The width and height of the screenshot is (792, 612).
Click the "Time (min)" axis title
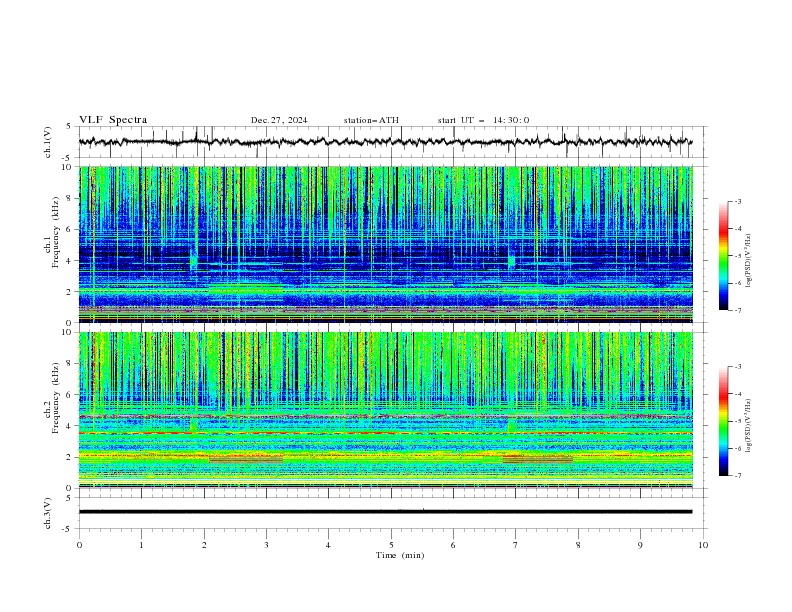pyautogui.click(x=400, y=555)
